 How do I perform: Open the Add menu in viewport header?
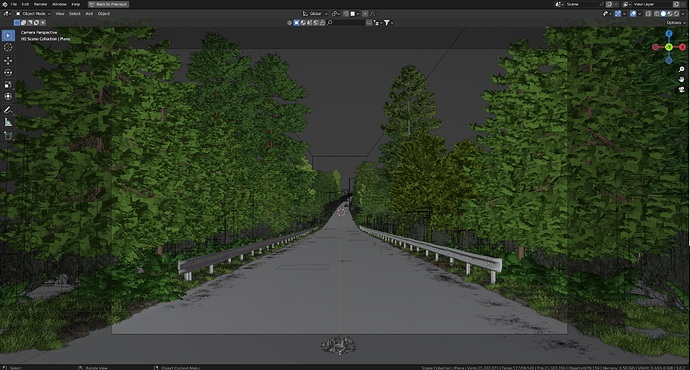tap(89, 14)
